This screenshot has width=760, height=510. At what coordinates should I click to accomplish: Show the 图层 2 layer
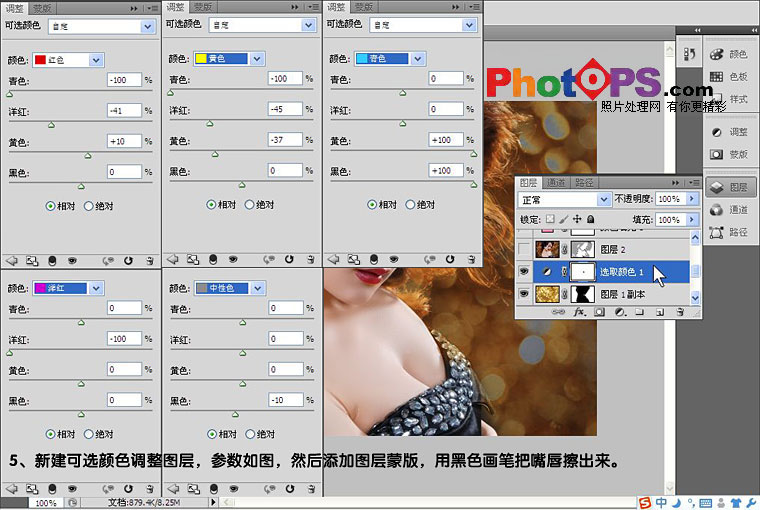(x=524, y=249)
